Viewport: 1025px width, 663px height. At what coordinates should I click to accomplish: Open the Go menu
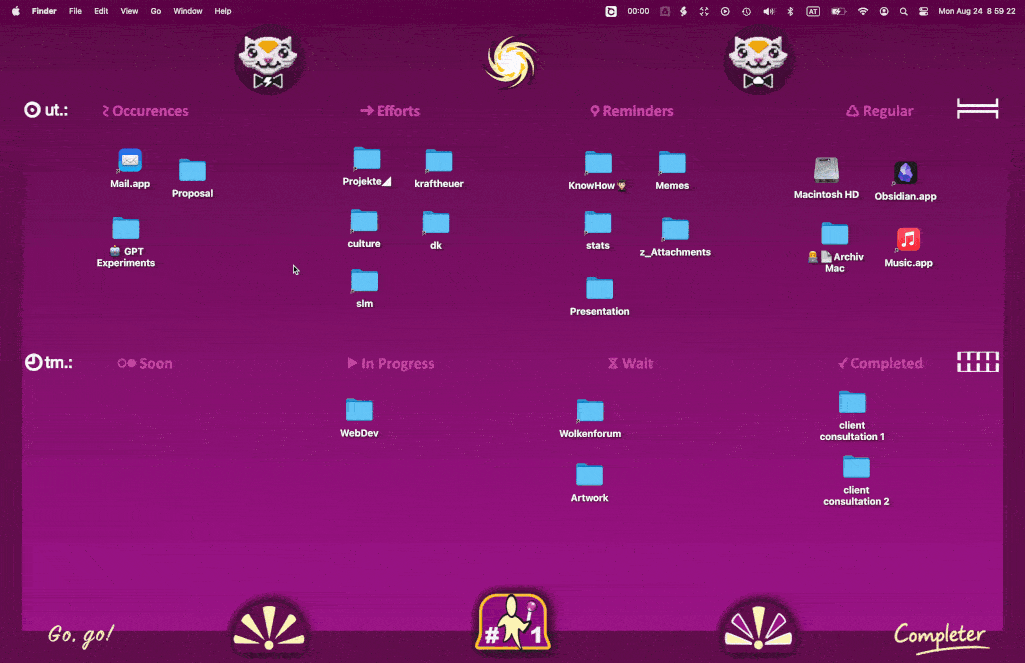(156, 11)
